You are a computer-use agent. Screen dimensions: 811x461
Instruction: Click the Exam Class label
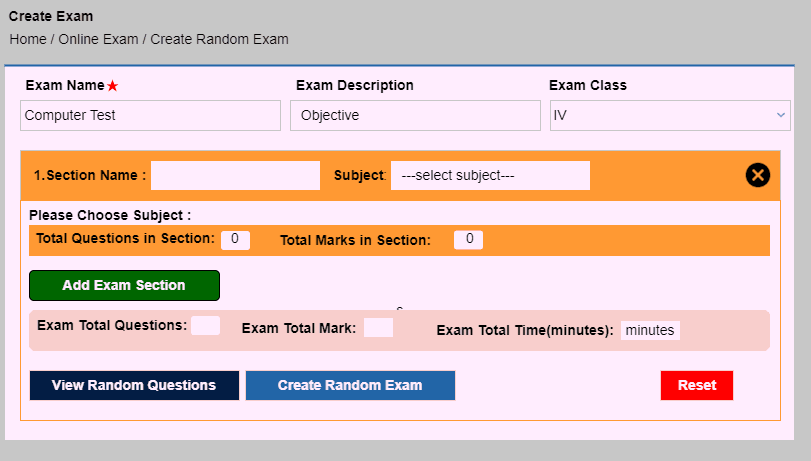(x=588, y=85)
